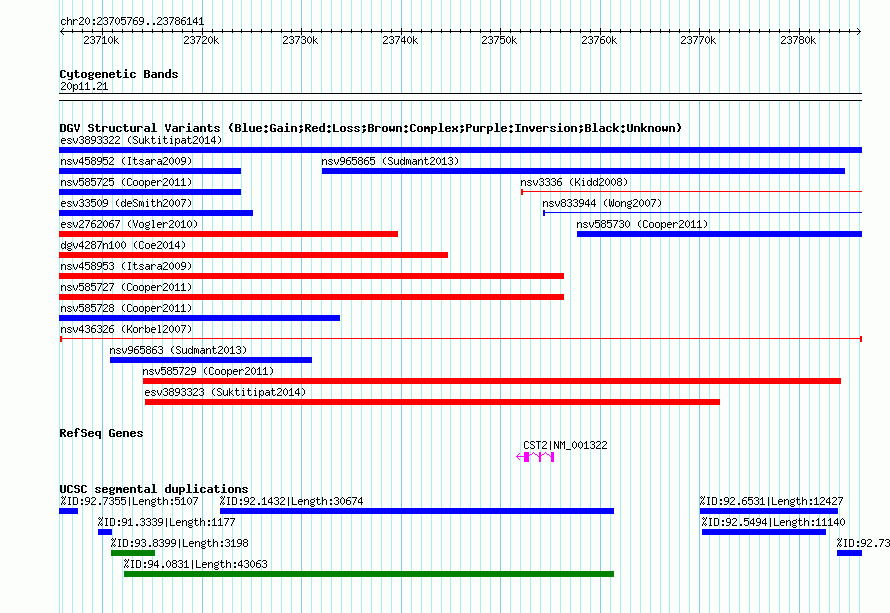
Task: Select the 20p11.21 cytogenetic band label
Action: click(x=84, y=86)
